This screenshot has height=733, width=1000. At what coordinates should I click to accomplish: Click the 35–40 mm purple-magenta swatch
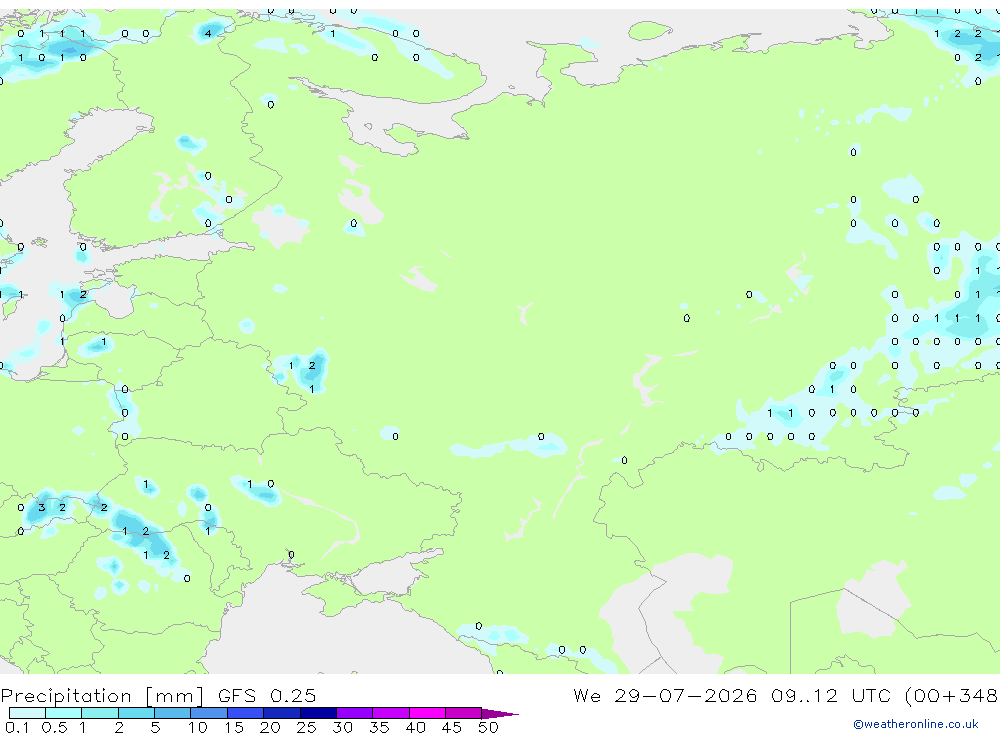[391, 713]
